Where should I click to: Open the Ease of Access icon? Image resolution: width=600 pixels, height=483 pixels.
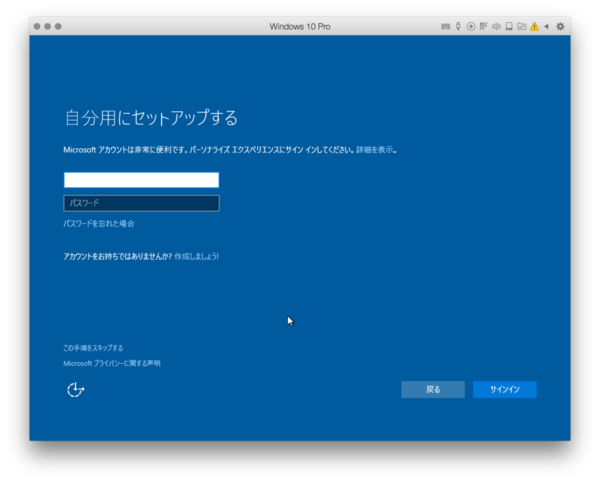(75, 390)
